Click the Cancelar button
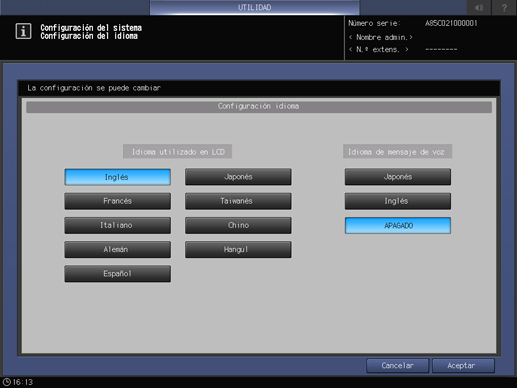The image size is (517, 388). pos(397,366)
